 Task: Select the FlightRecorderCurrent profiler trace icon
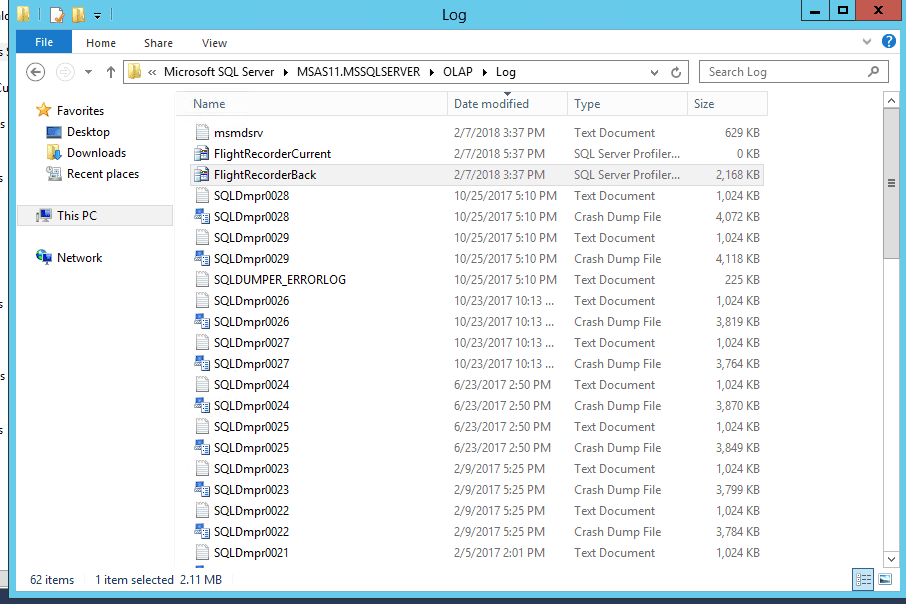click(x=202, y=153)
